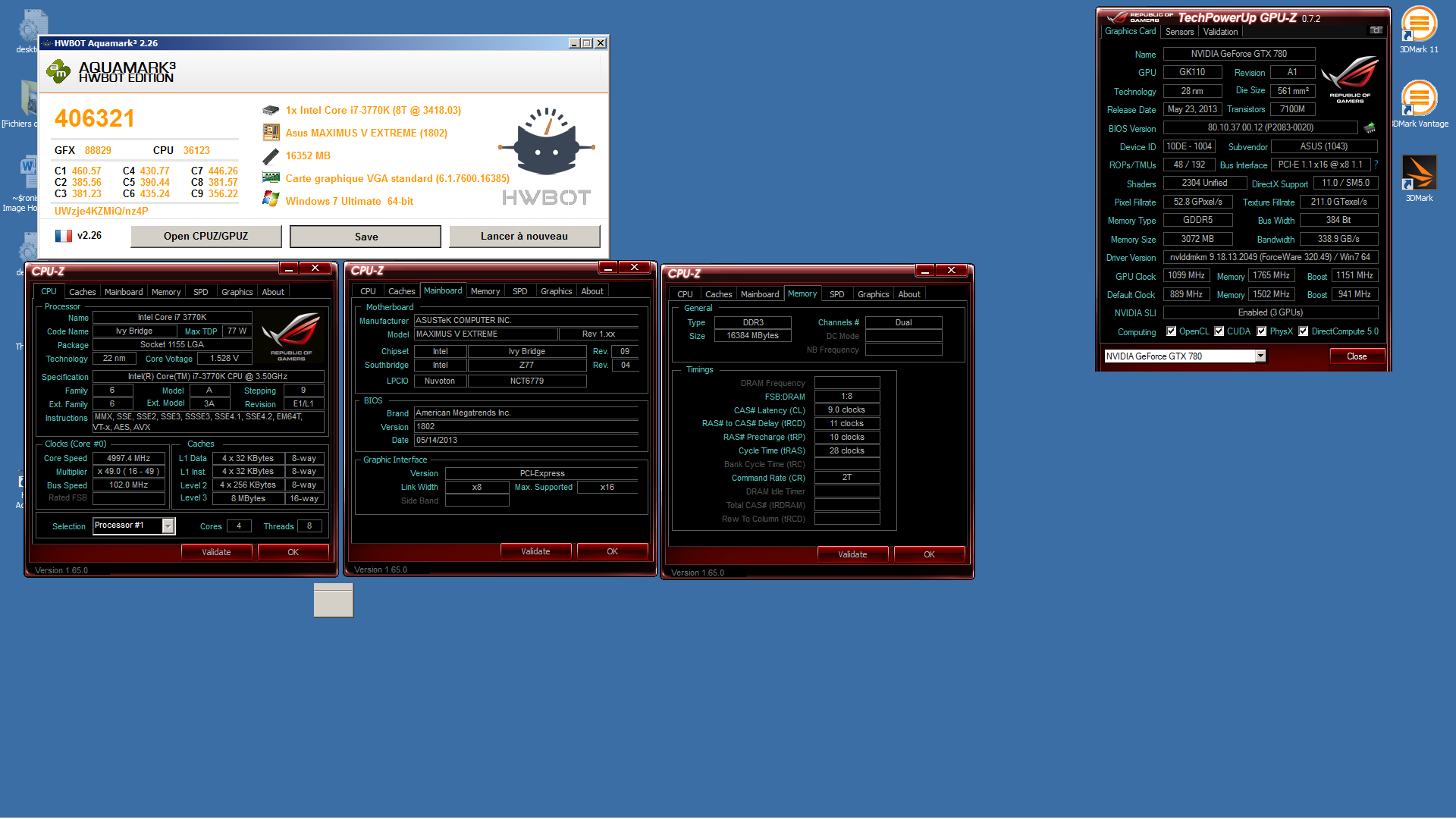Click the Link Width x8 value

click(476, 487)
